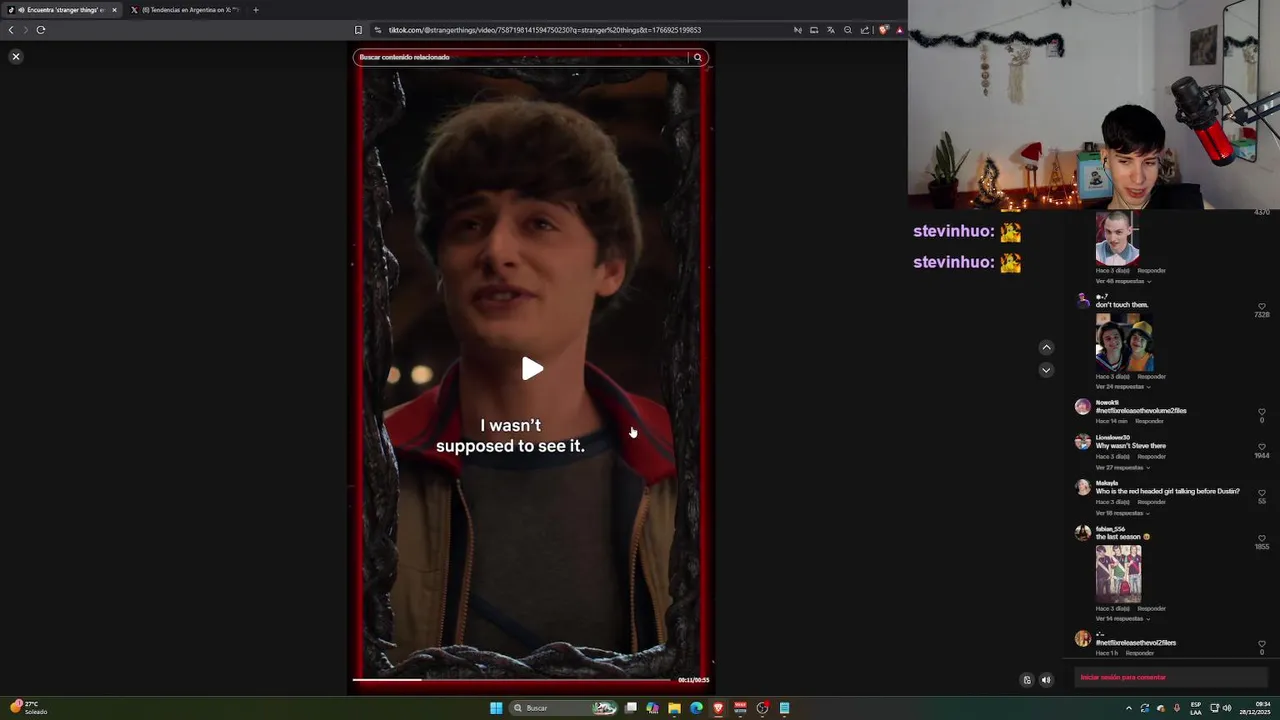Click the translate page icon in address bar

point(830,30)
